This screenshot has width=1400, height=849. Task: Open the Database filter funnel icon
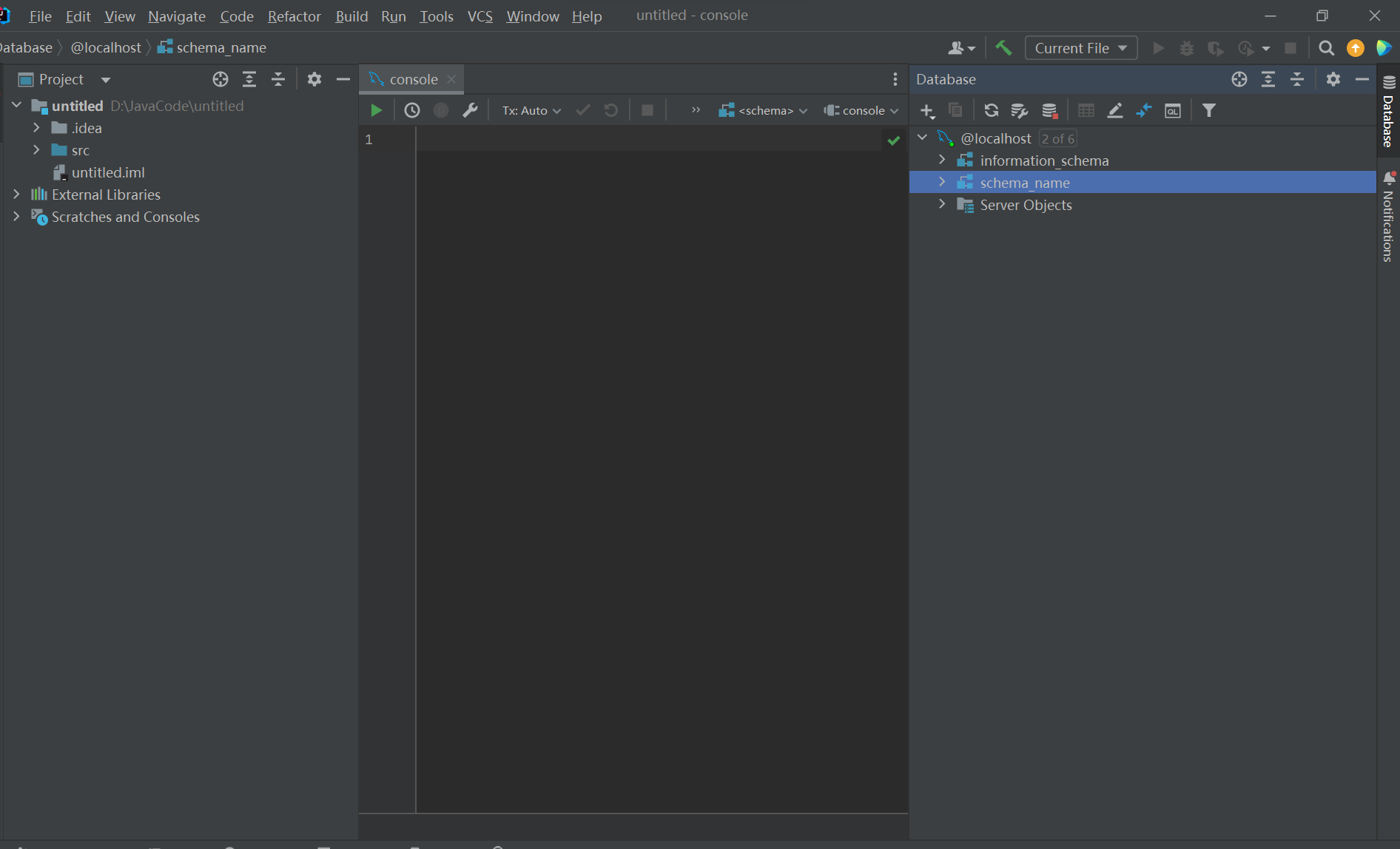click(x=1209, y=110)
